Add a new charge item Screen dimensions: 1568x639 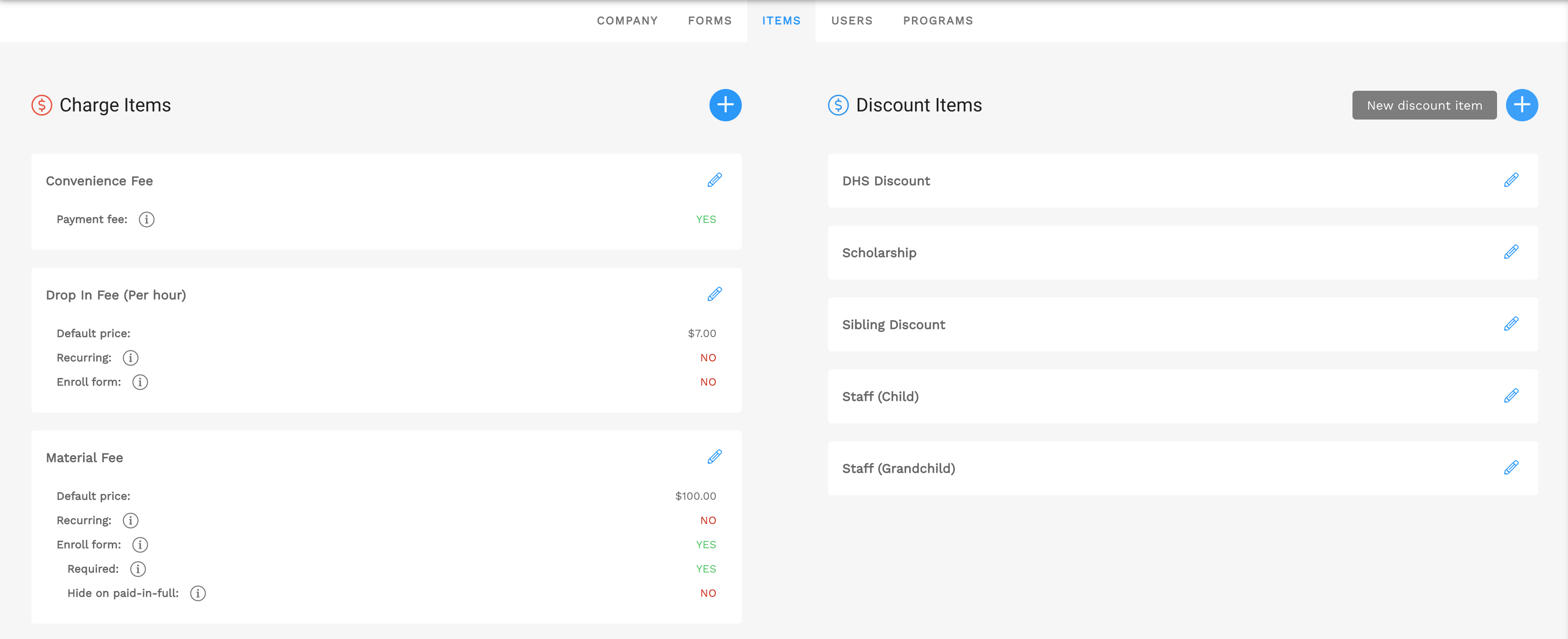[x=725, y=105]
